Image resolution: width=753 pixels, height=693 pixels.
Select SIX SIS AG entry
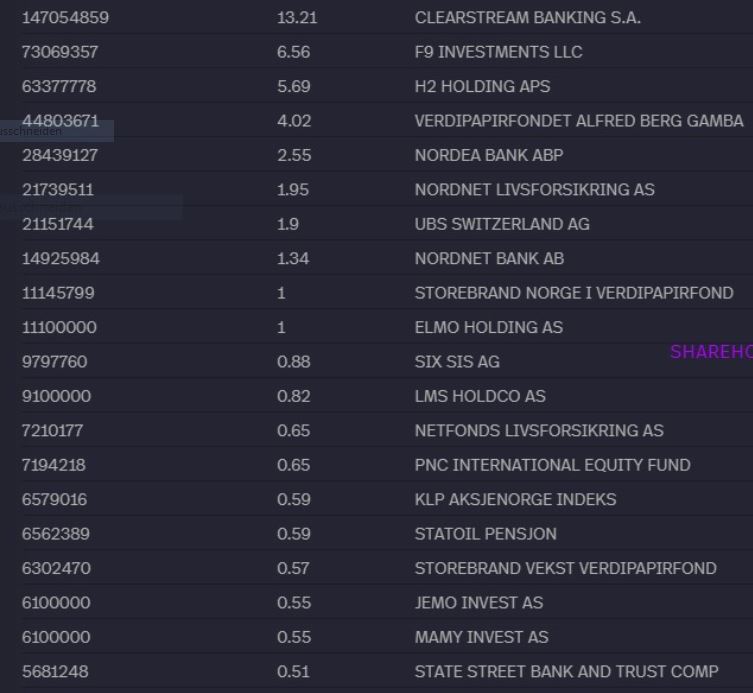[457, 362]
